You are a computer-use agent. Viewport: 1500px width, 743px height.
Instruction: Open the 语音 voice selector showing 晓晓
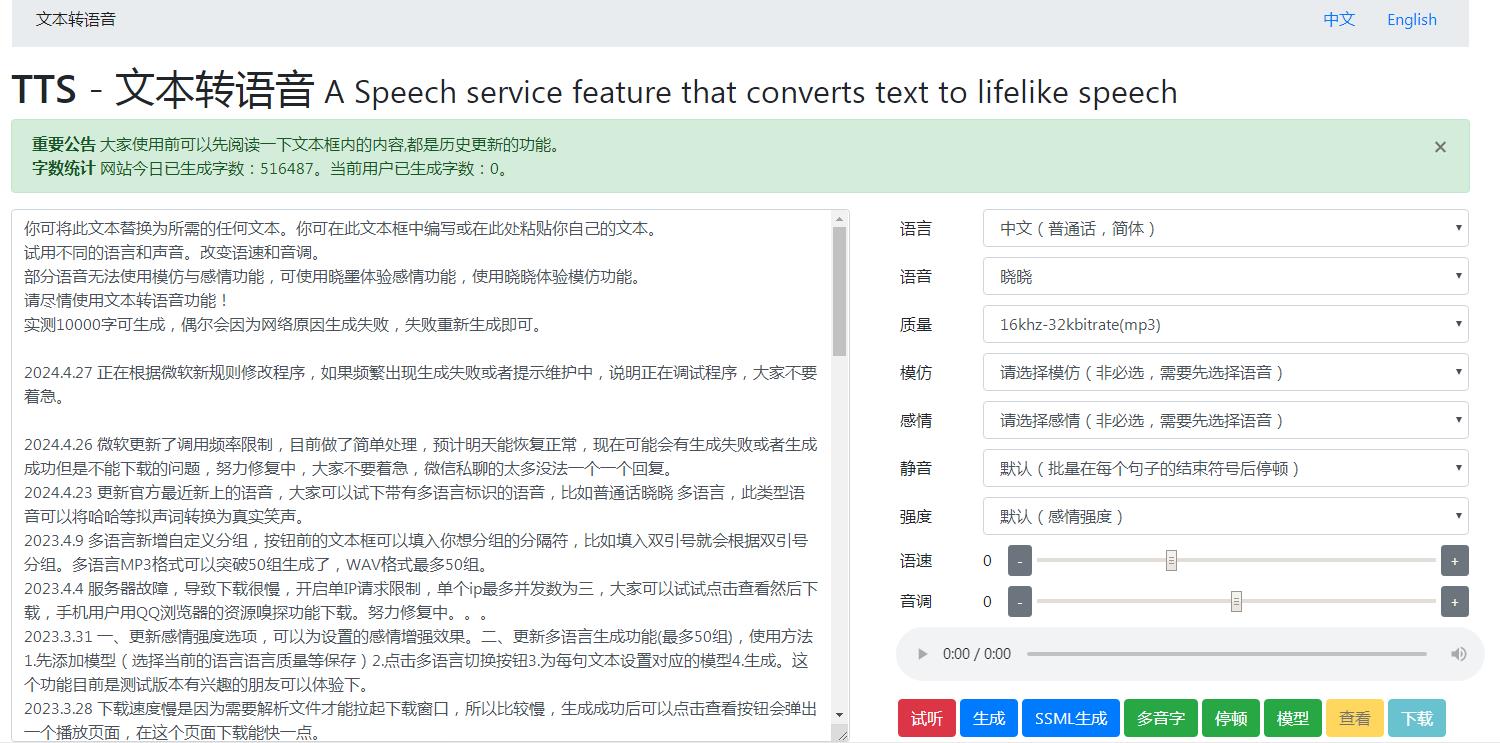[x=1224, y=276]
